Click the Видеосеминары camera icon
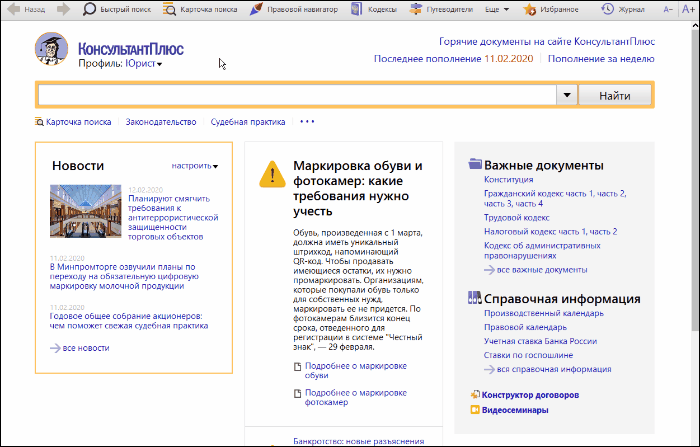This screenshot has height=447, width=700. click(x=475, y=410)
